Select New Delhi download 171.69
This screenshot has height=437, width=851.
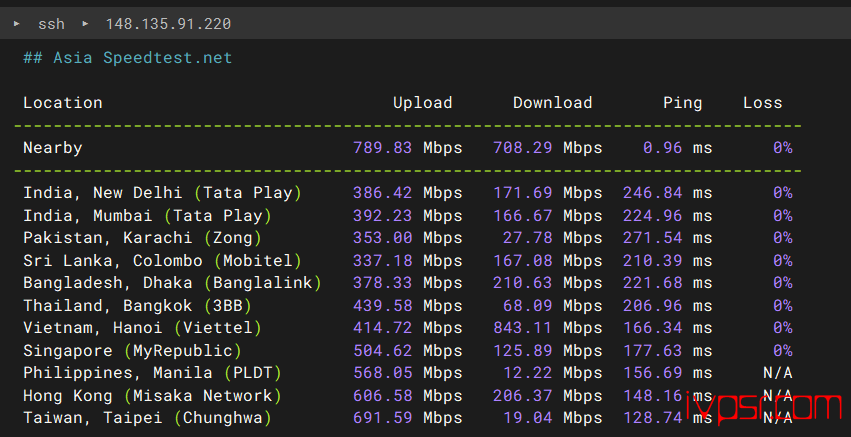tap(523, 193)
